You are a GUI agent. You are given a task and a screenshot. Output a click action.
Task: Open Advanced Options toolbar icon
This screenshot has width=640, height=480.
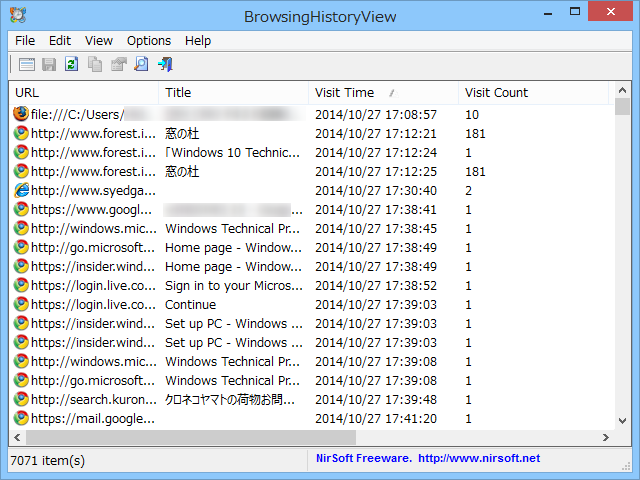pyautogui.click(x=27, y=64)
